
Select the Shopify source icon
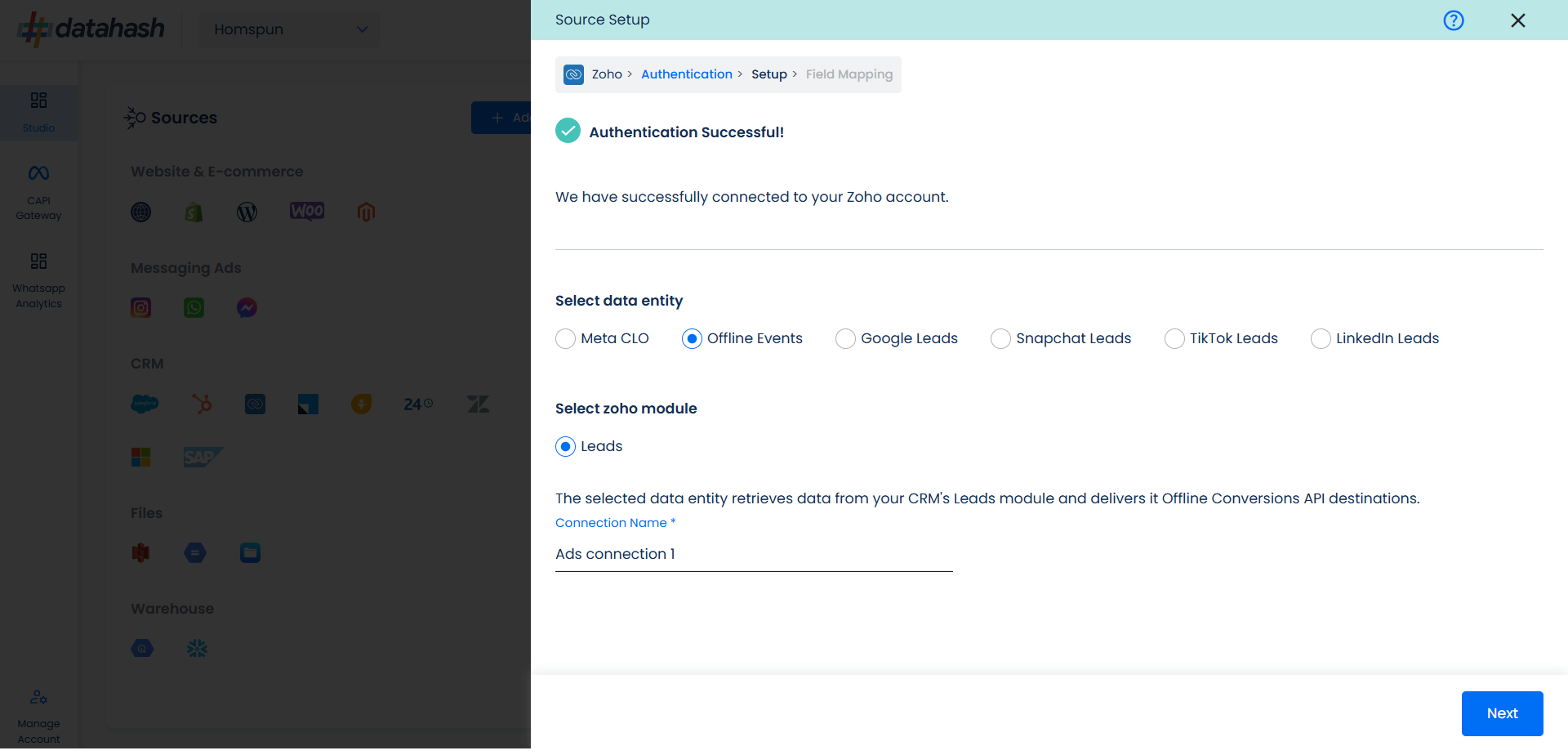tap(194, 212)
